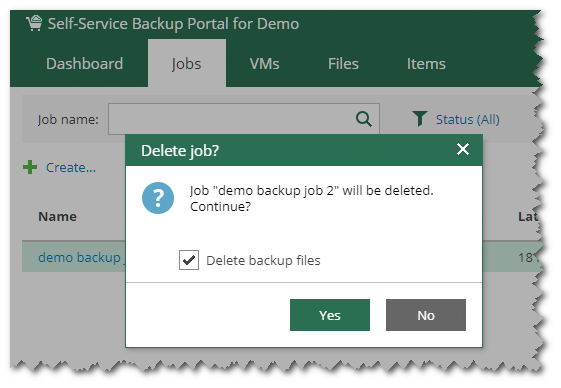The image size is (561, 388).
Task: Switch to the VMs tab
Action: [264, 64]
